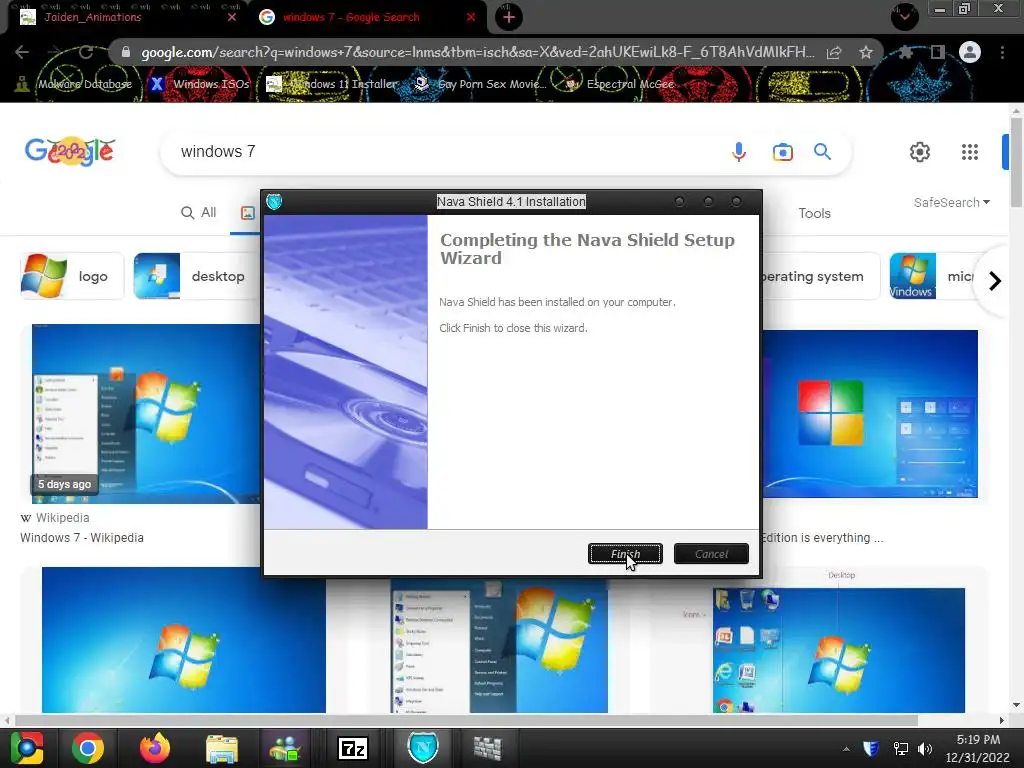The height and width of the screenshot is (768, 1024).
Task: Open Windows 7 - Wikipedia result link
Action: 82,537
